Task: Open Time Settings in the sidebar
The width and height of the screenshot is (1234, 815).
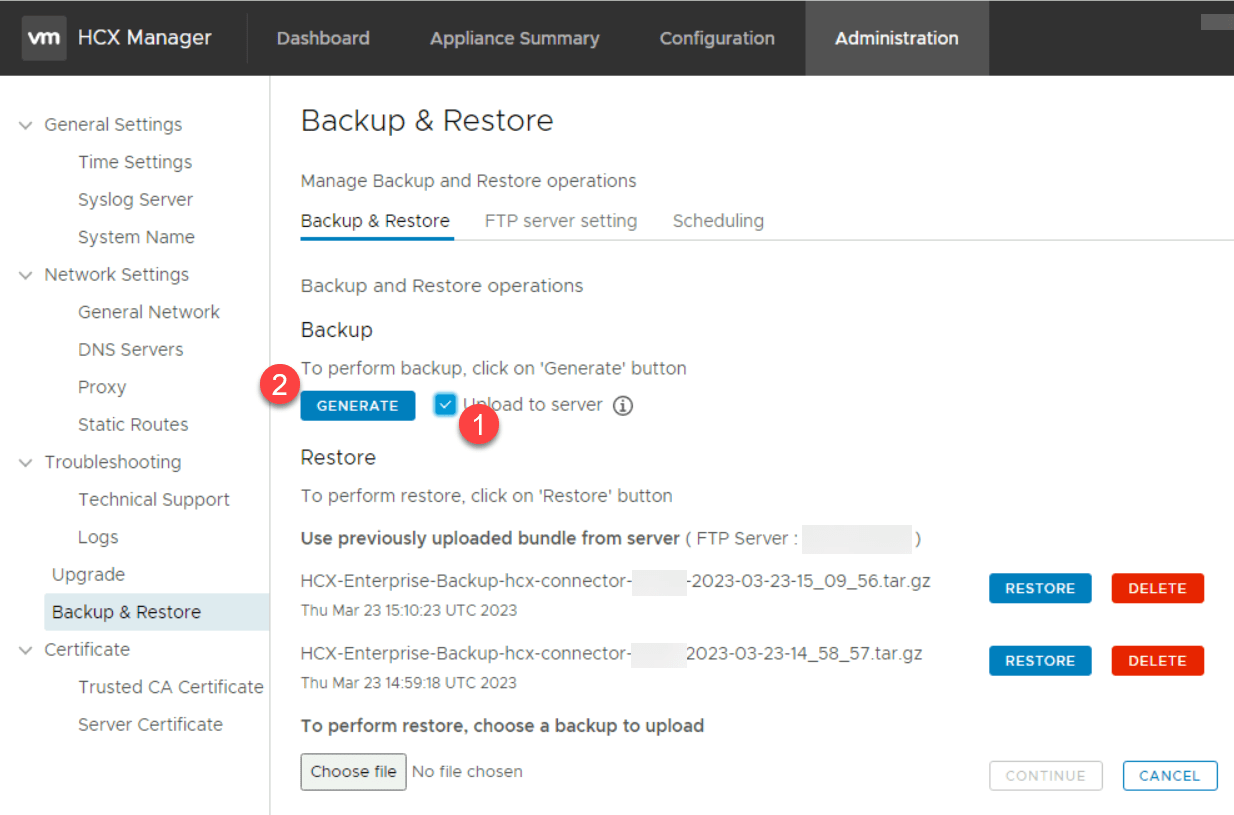Action: point(135,162)
